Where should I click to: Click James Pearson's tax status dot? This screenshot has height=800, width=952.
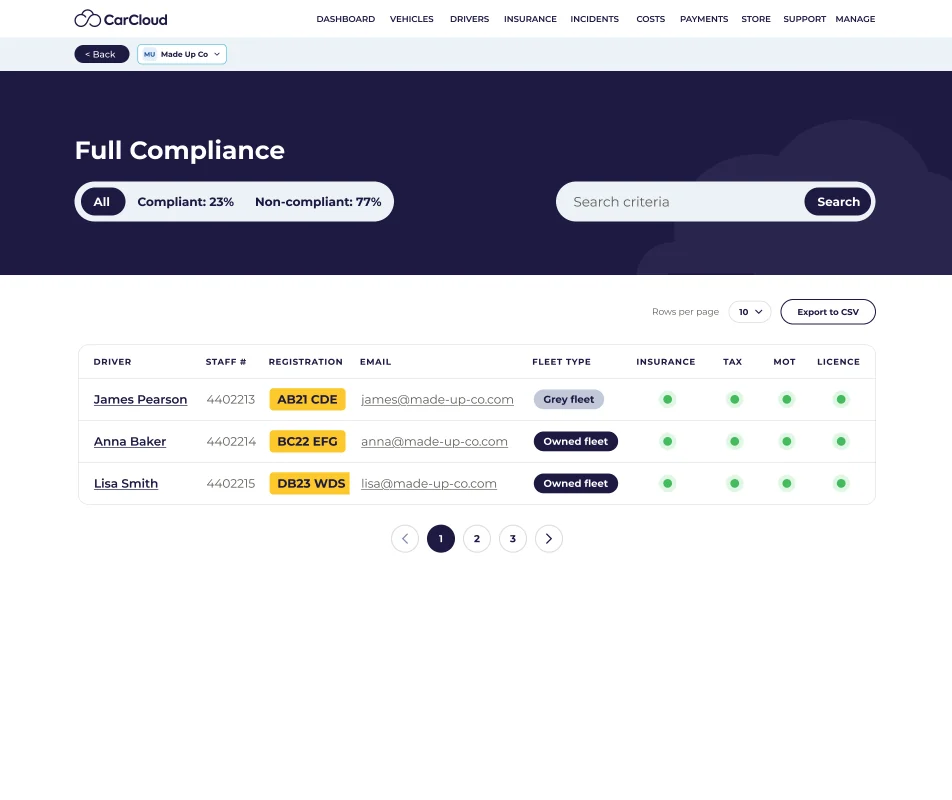734,399
